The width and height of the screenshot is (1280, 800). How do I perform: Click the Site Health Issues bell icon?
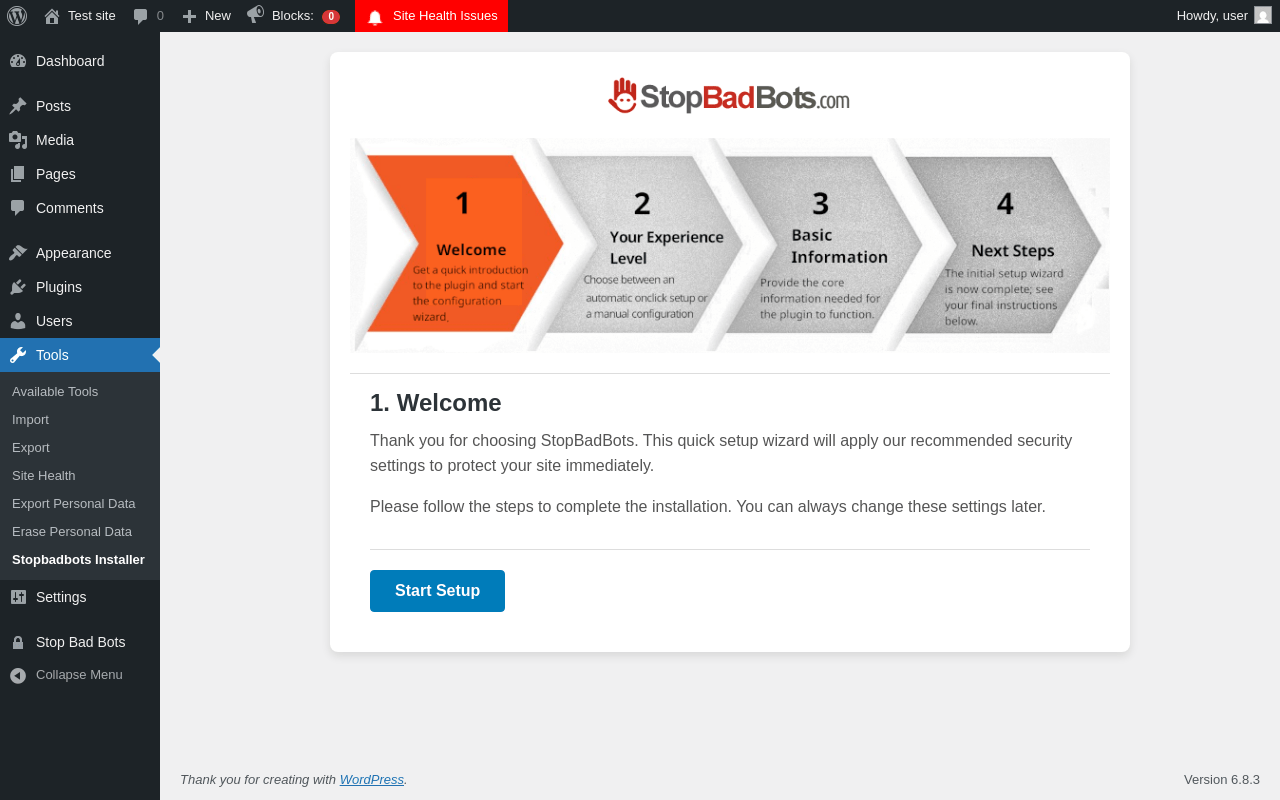tap(375, 16)
